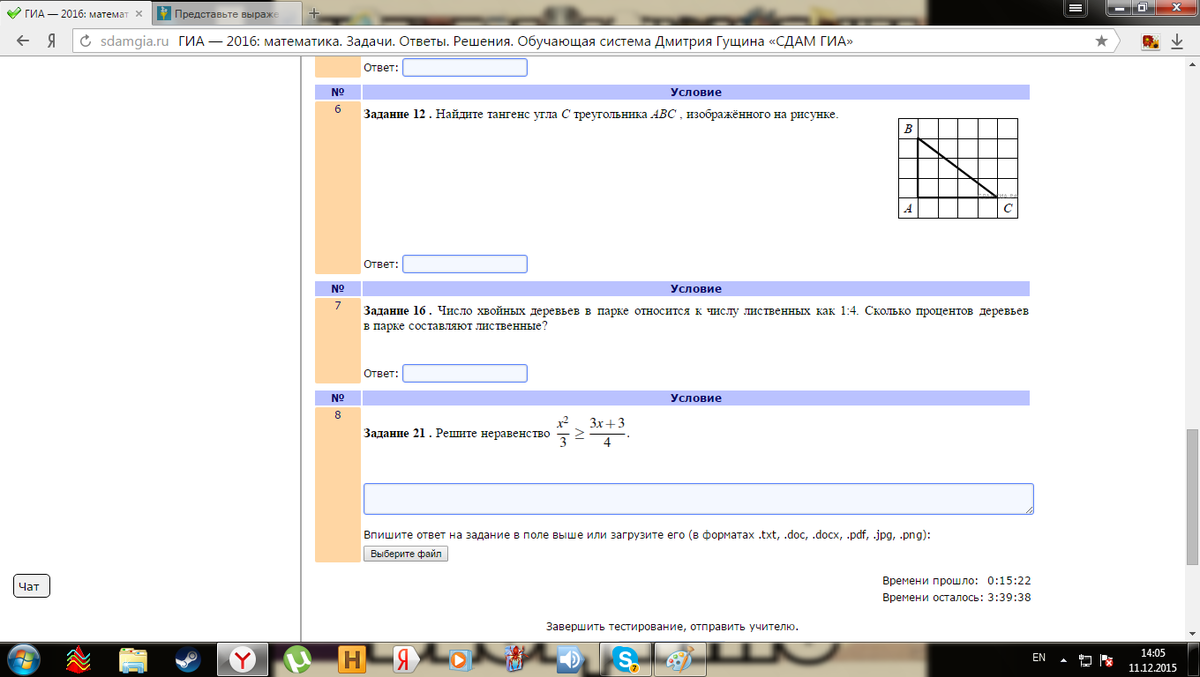Open the speaker app in the taskbar
1200x677 pixels.
(x=570, y=659)
